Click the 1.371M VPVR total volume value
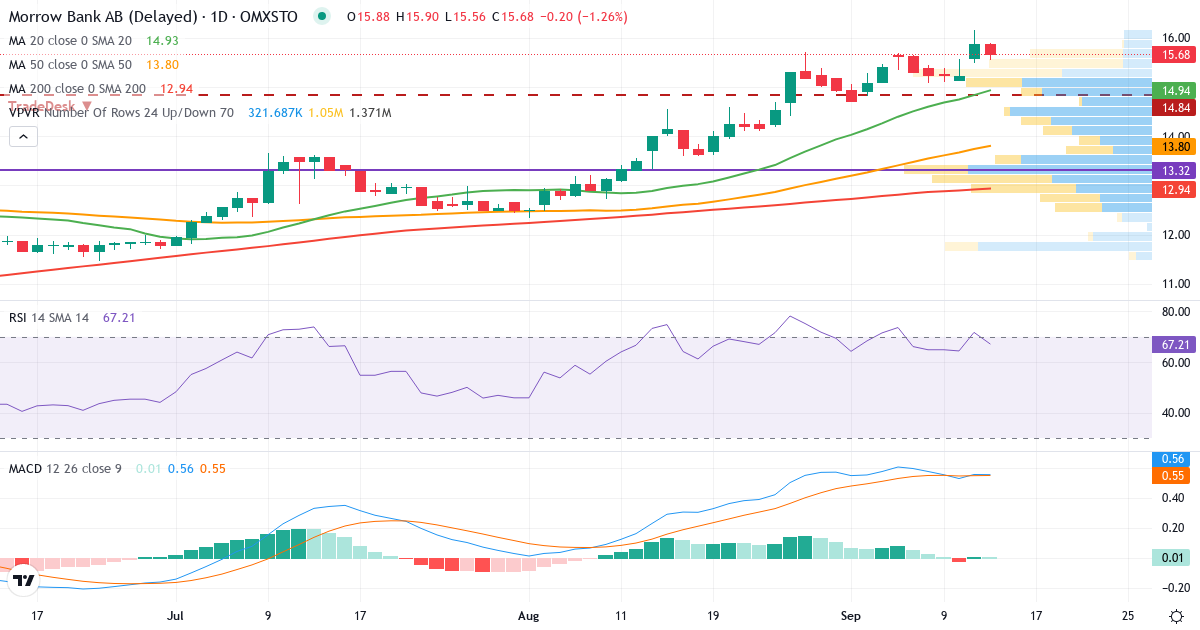Image resolution: width=1200 pixels, height=630 pixels. coord(370,112)
